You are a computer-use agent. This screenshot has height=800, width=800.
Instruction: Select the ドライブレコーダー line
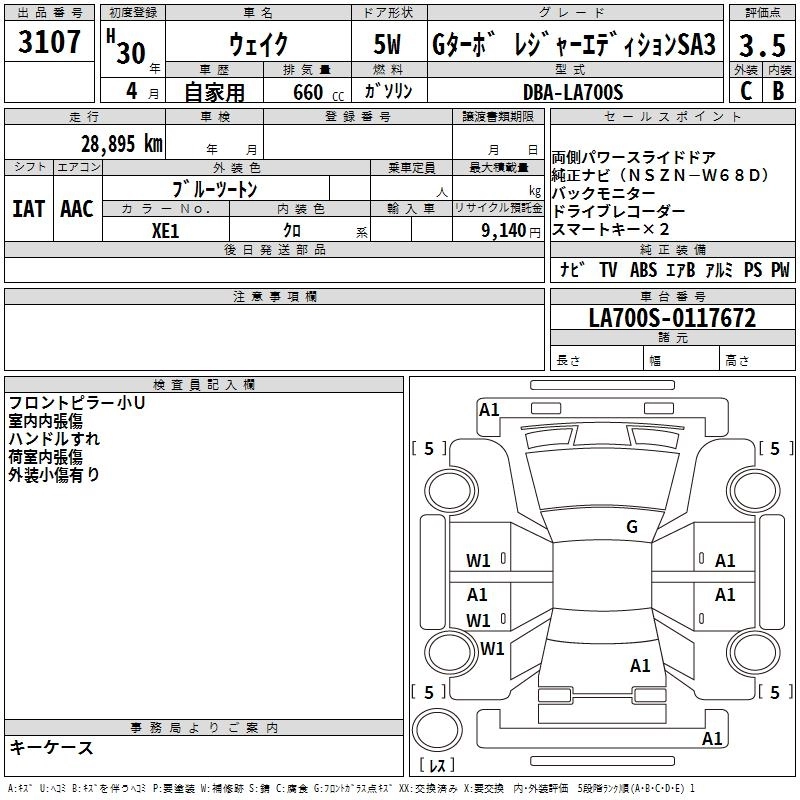pos(619,211)
